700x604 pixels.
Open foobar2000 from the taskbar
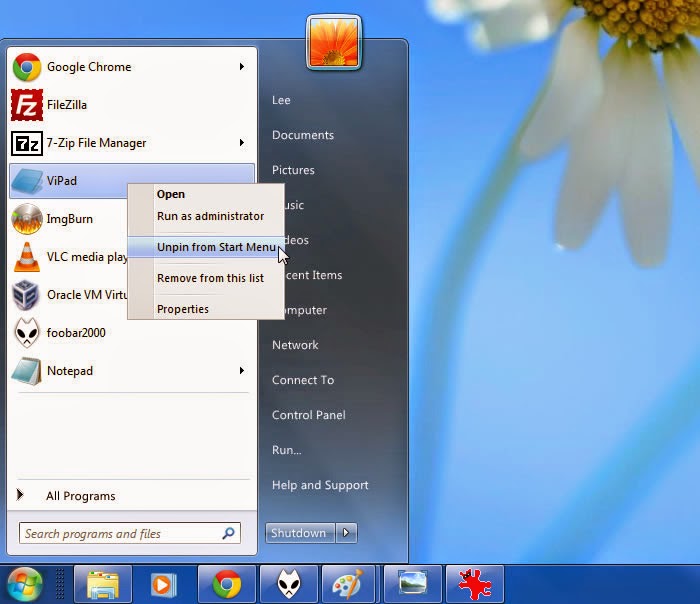tap(289, 584)
